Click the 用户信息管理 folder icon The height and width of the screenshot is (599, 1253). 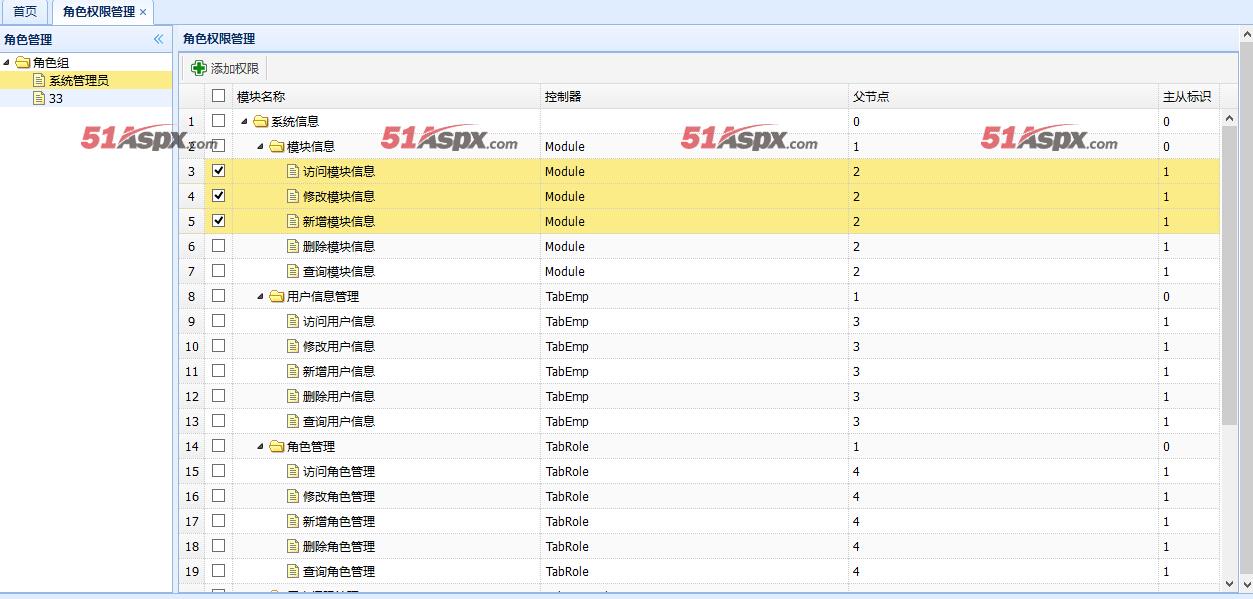coord(277,297)
